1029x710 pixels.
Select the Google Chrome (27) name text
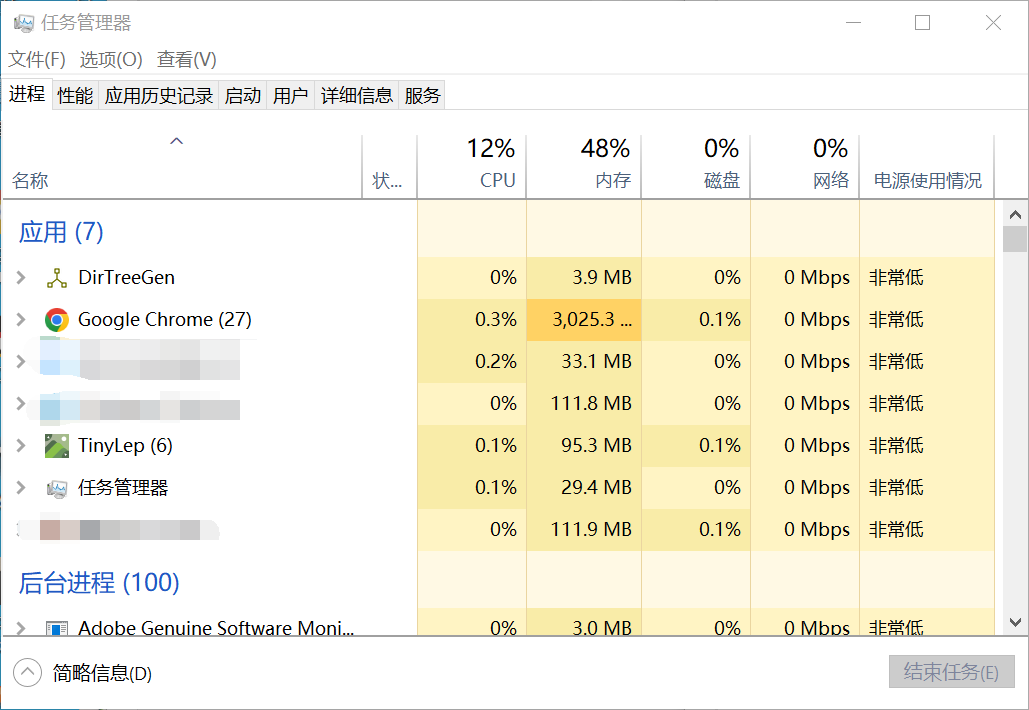[x=165, y=320]
